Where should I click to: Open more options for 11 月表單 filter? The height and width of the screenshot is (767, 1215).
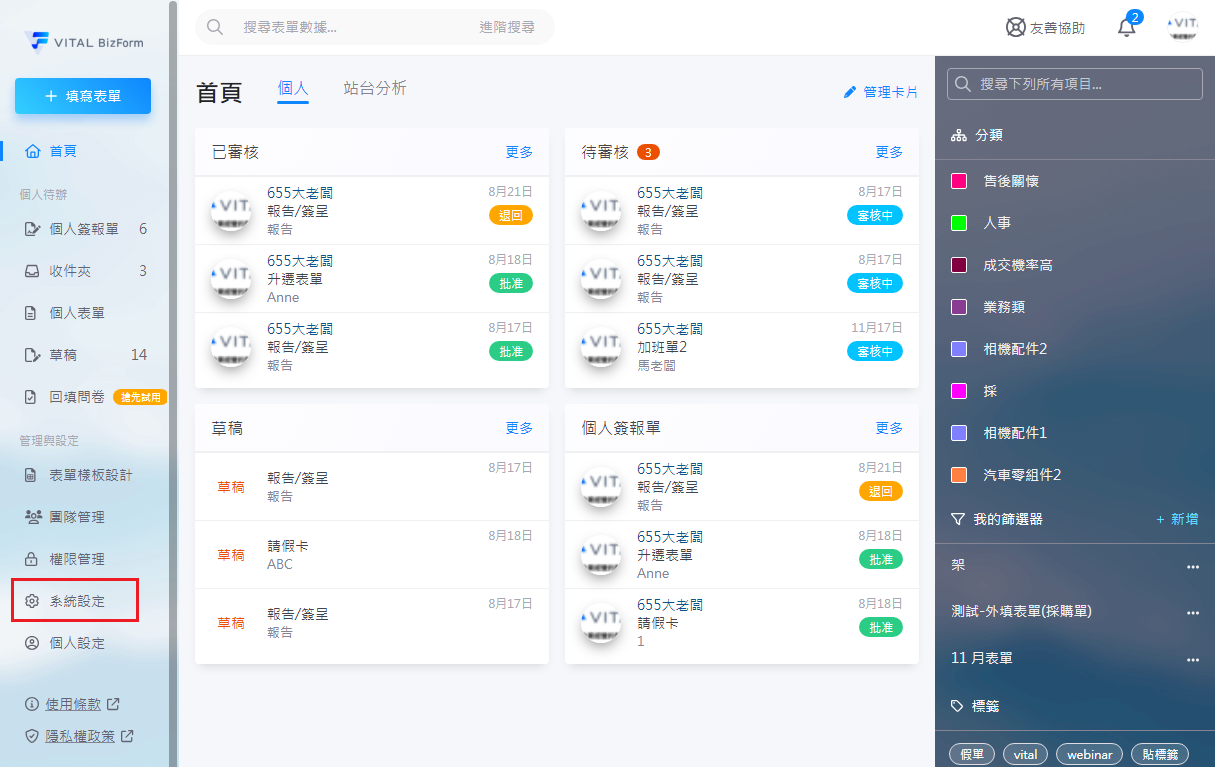1192,659
